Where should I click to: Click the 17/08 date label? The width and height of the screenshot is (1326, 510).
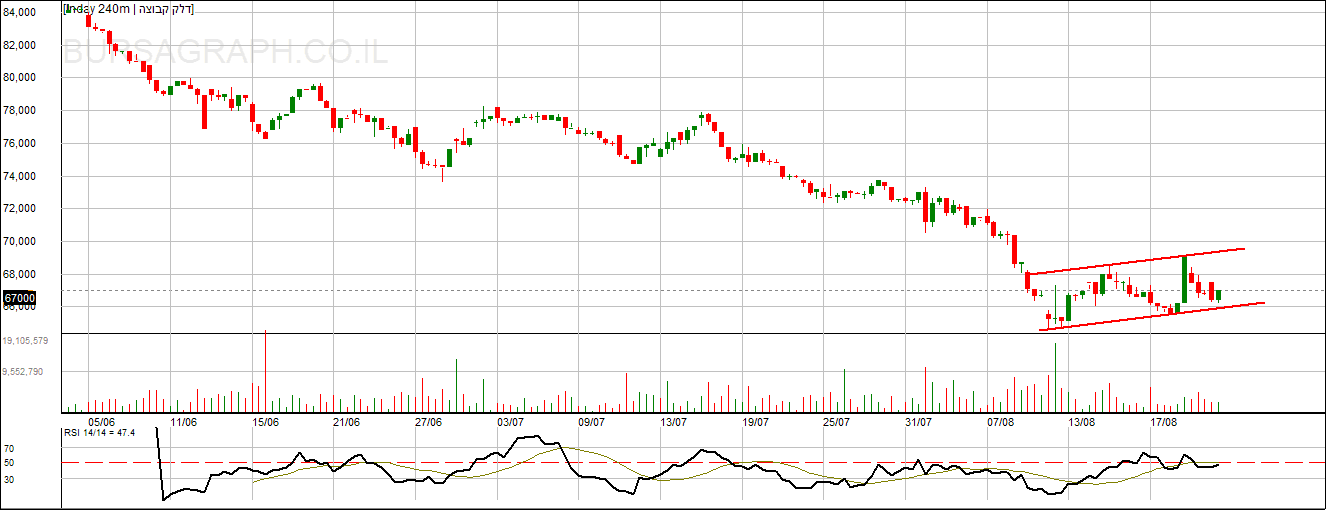tap(1163, 422)
